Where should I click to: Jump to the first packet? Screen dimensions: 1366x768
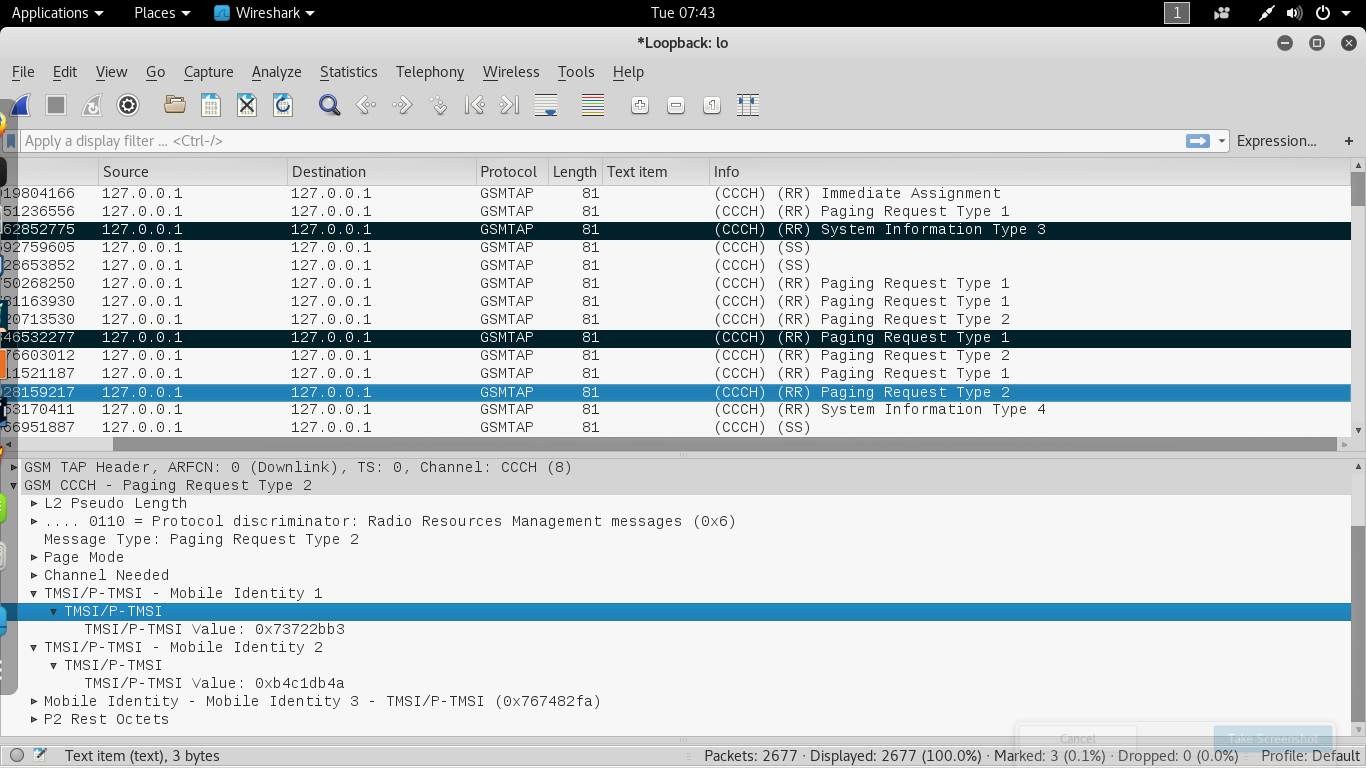(474, 105)
